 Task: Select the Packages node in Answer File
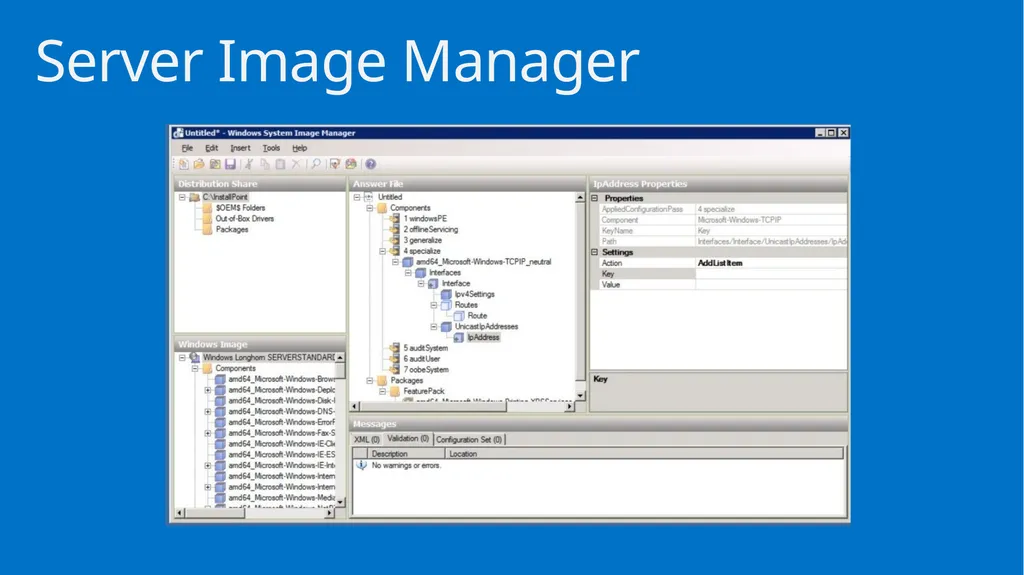(x=406, y=380)
